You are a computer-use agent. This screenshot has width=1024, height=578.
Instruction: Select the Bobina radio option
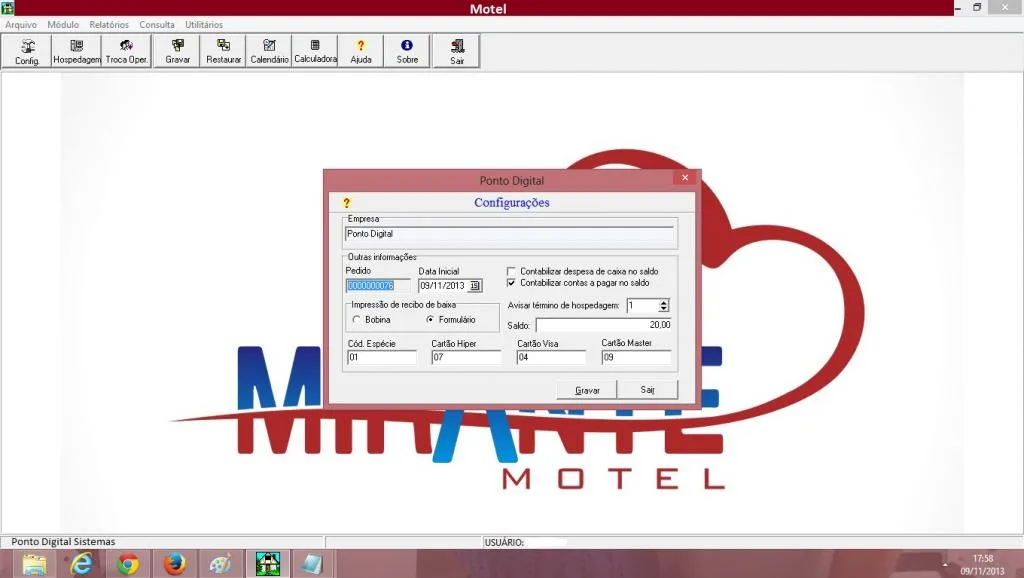point(357,319)
